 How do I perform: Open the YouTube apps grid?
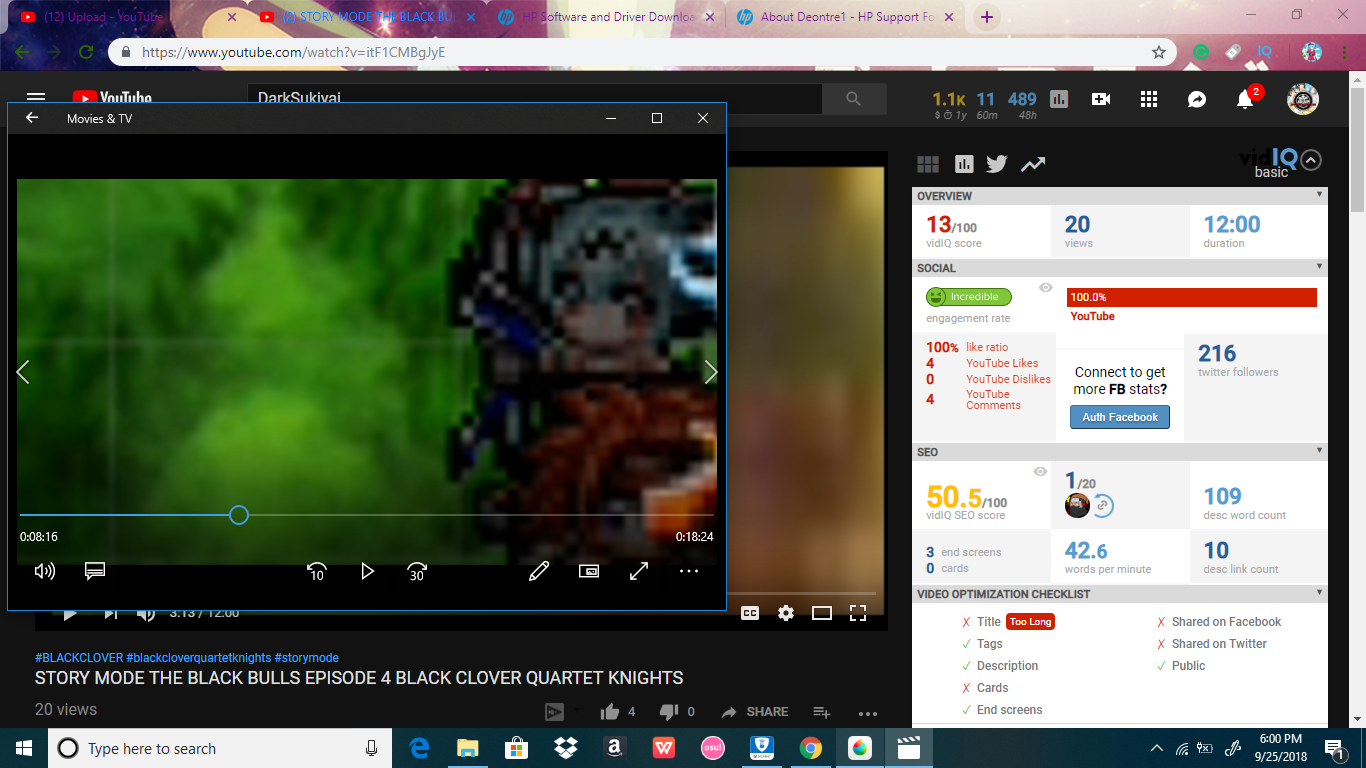click(1149, 99)
